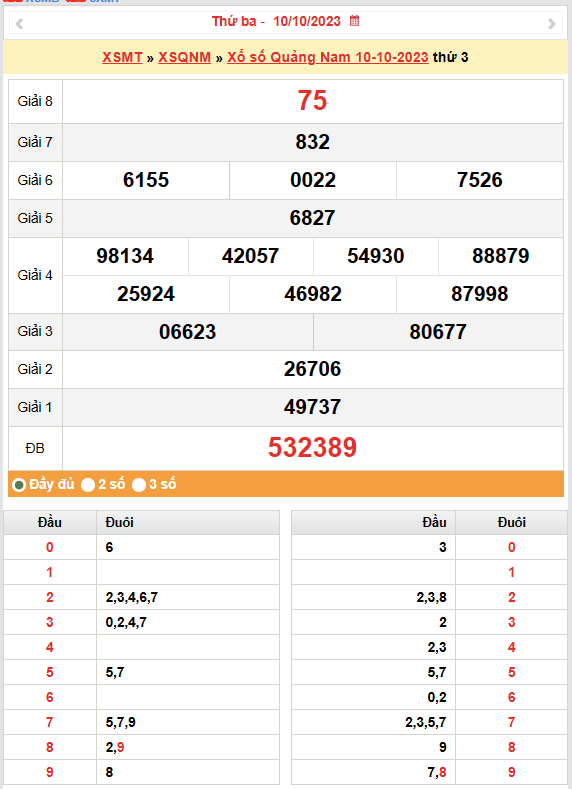Click the Giải 6 number 6155
This screenshot has width=572, height=789.
click(x=146, y=180)
